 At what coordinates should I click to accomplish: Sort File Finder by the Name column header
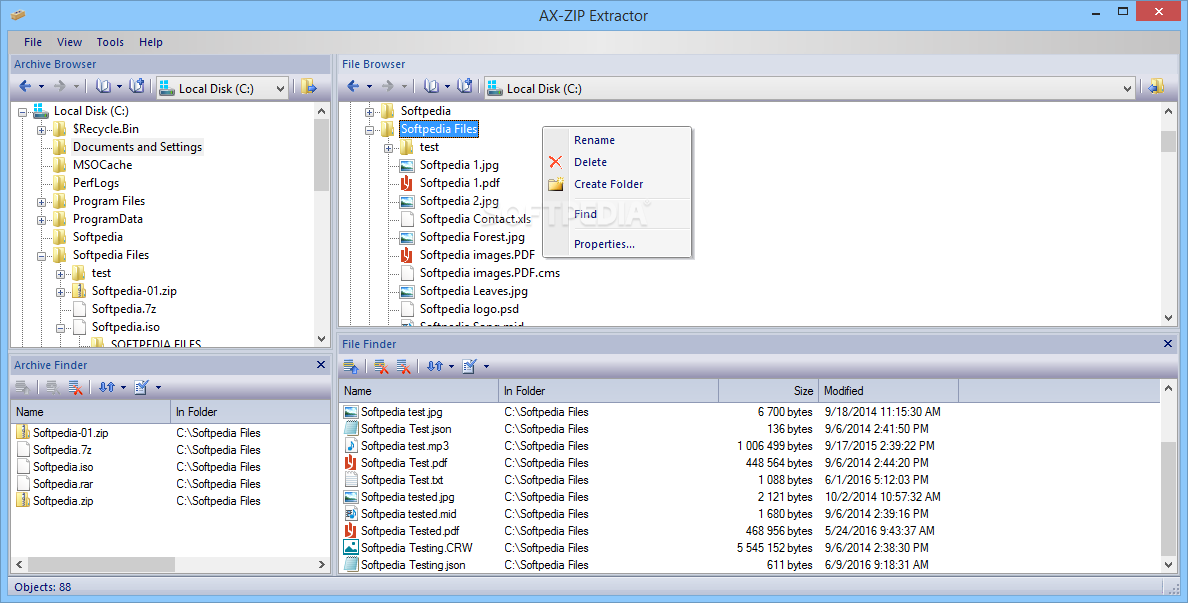coord(419,391)
